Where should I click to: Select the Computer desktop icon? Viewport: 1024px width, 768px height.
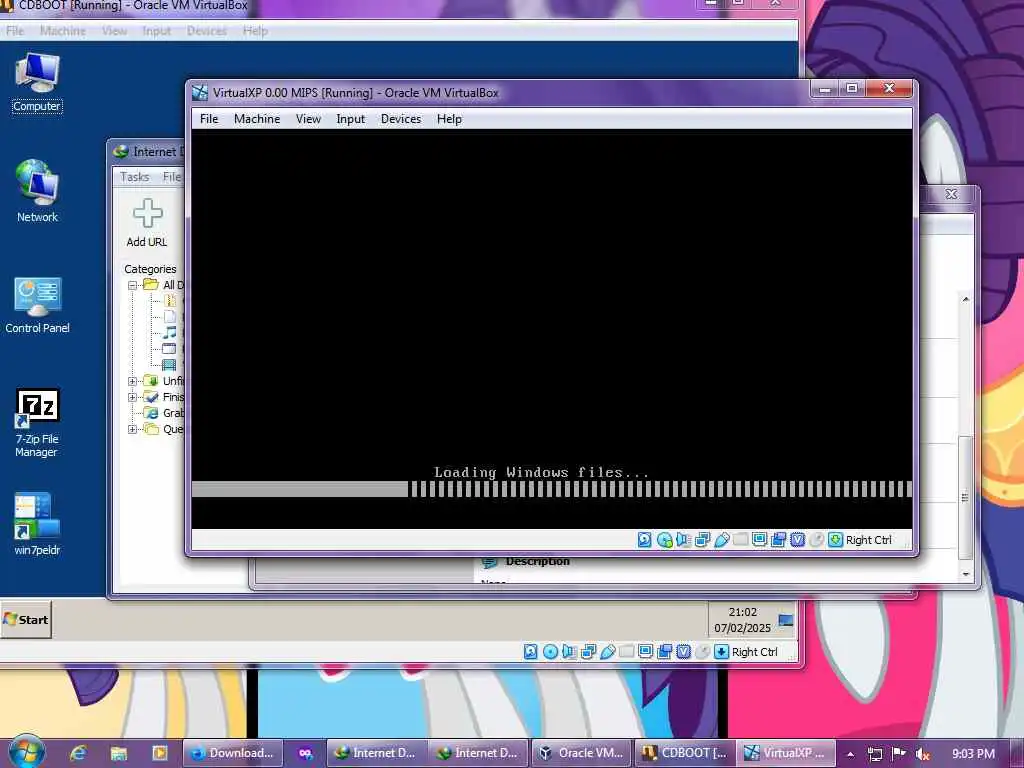pyautogui.click(x=37, y=84)
